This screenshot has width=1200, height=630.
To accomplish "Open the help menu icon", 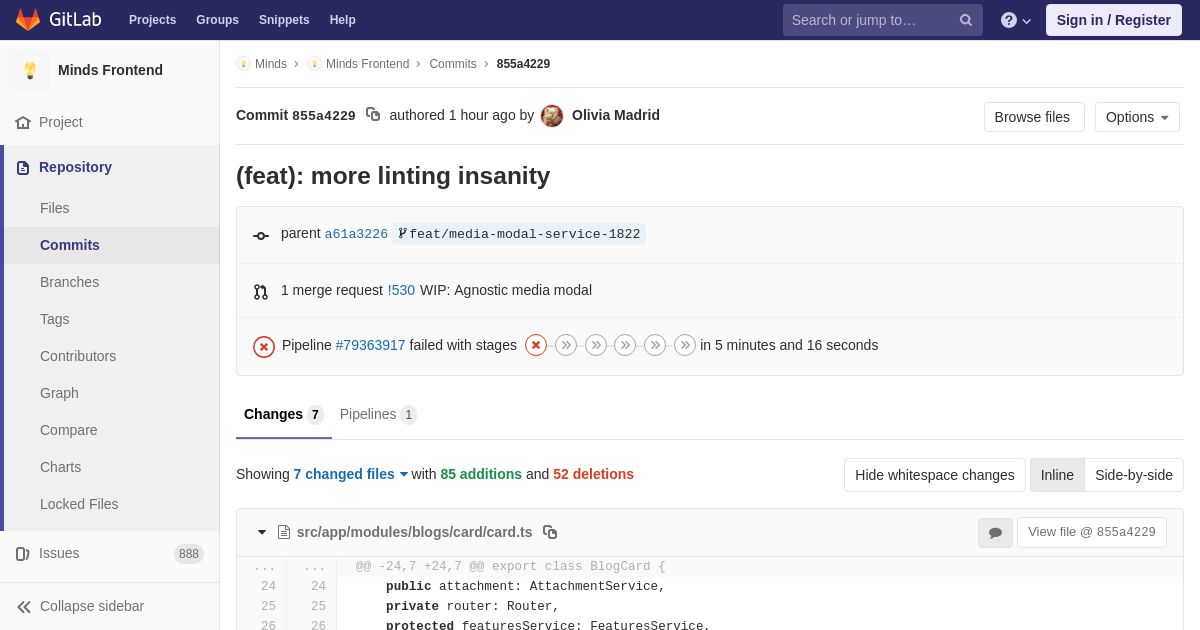I will coord(1009,20).
